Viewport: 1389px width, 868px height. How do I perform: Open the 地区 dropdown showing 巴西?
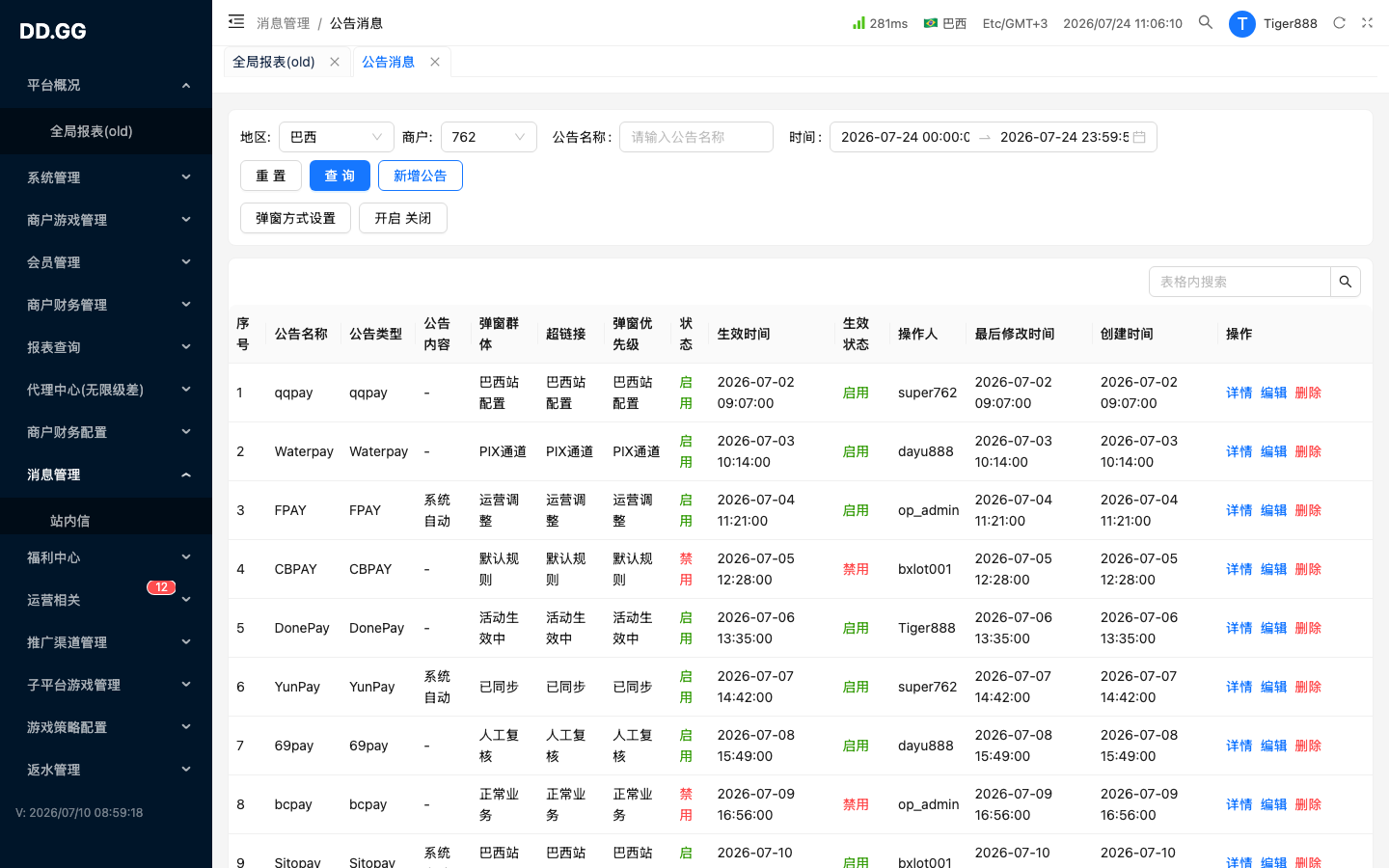coord(337,137)
